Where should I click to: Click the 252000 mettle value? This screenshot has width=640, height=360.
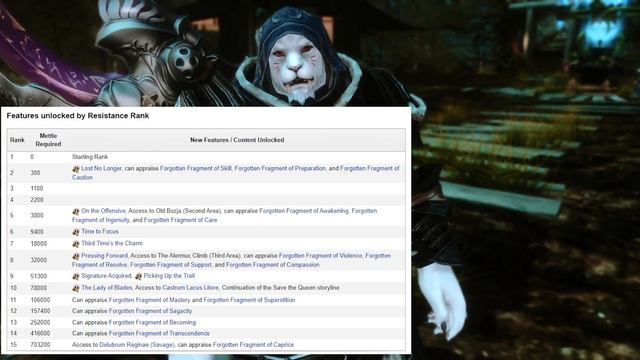click(x=40, y=322)
